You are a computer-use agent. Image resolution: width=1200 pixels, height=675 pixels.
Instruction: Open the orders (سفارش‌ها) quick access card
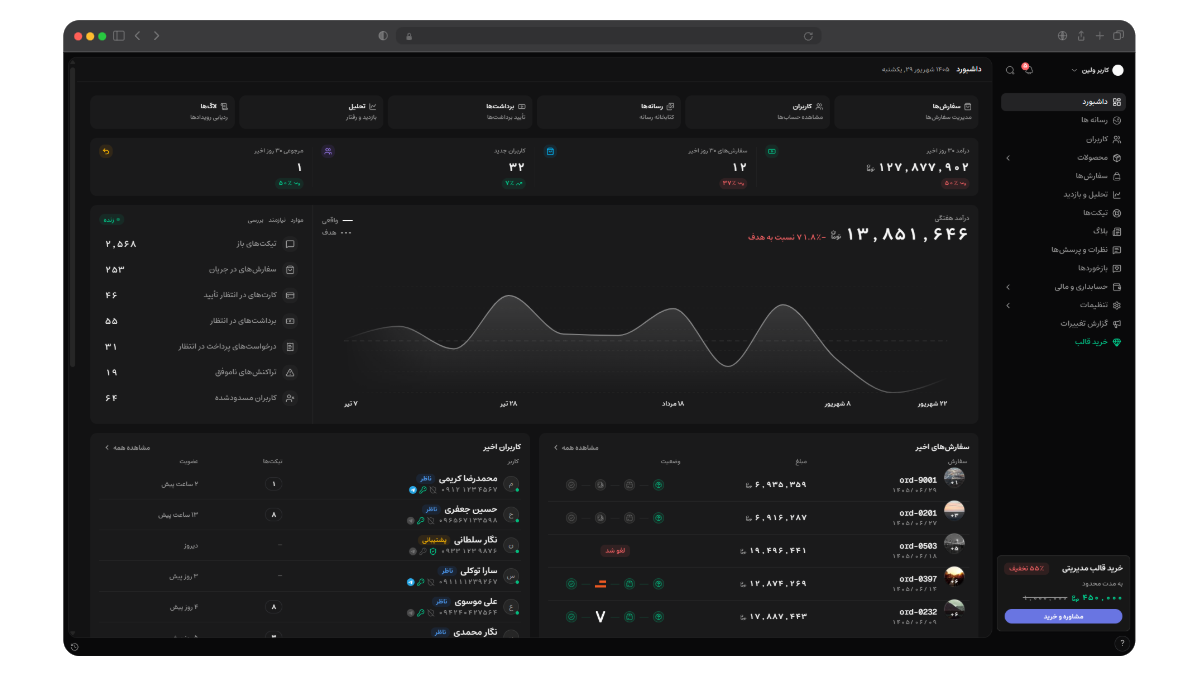tap(907, 112)
